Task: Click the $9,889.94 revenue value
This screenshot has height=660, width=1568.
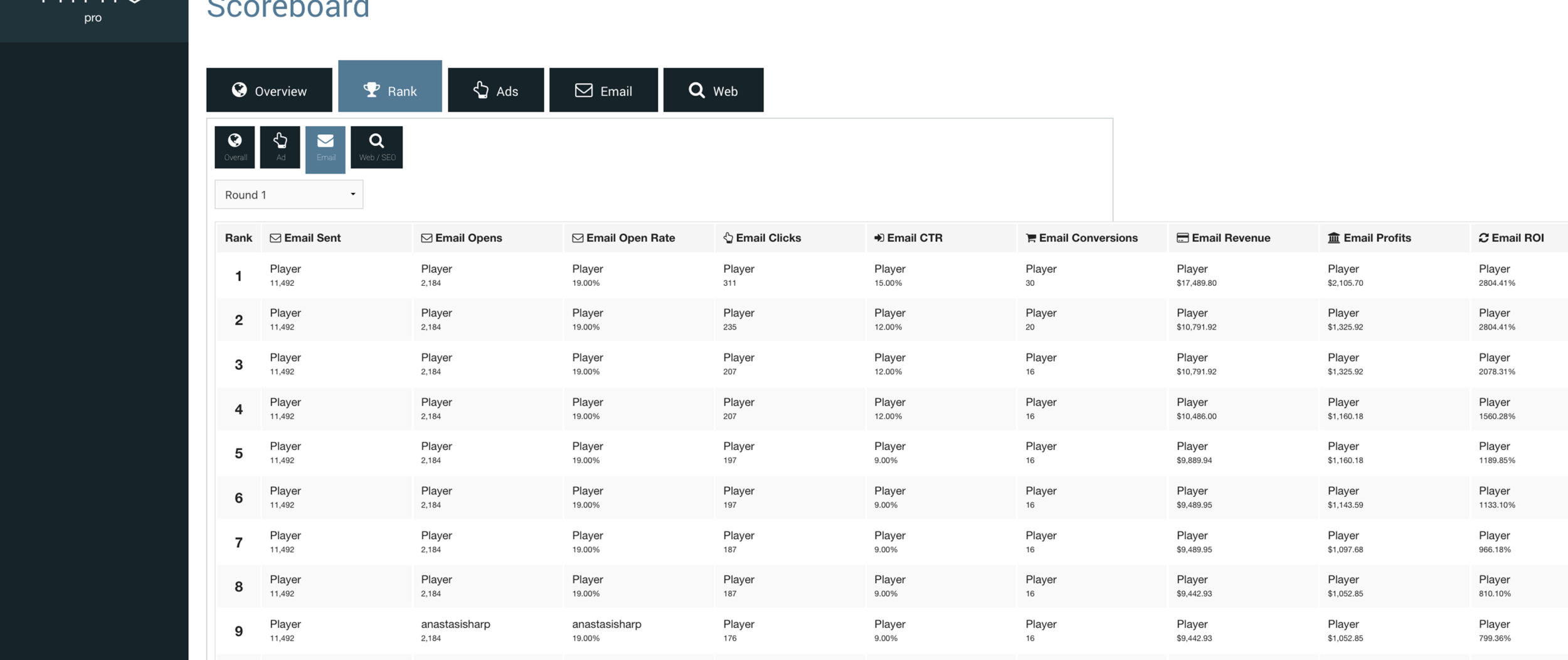Action: coord(1194,460)
